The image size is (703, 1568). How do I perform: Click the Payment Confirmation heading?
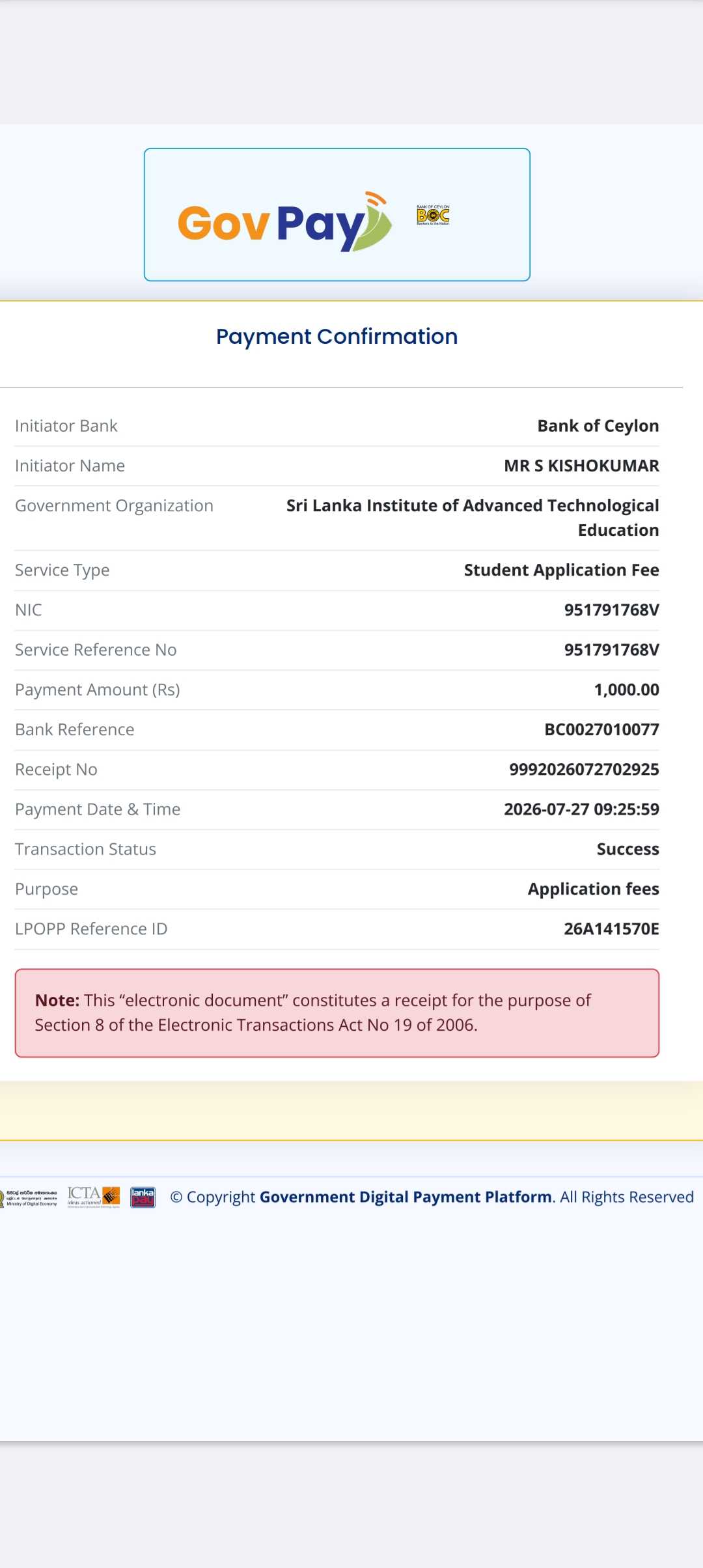[337, 337]
